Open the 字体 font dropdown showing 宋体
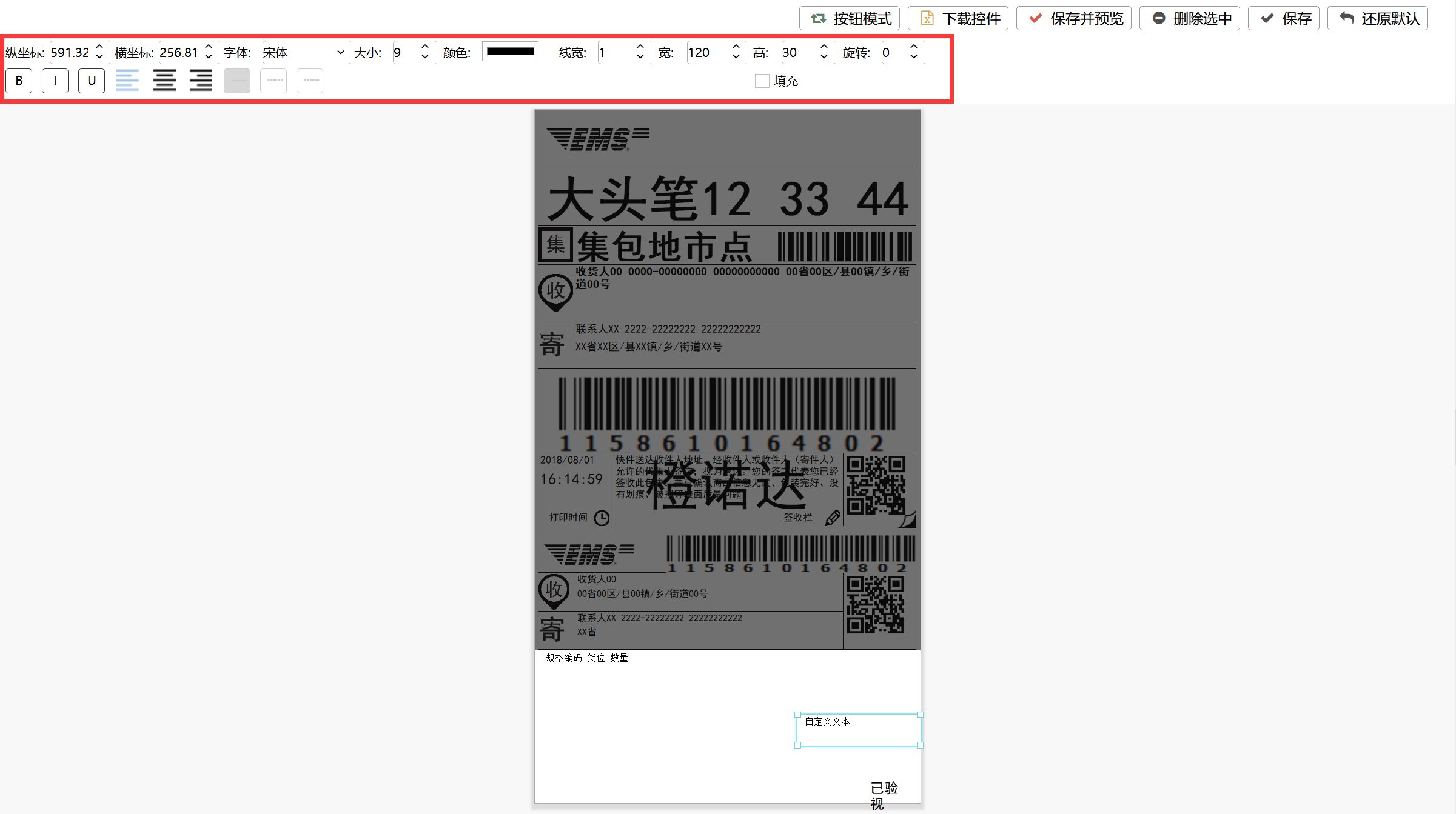Viewport: 1456px width, 814px height. pos(305,53)
